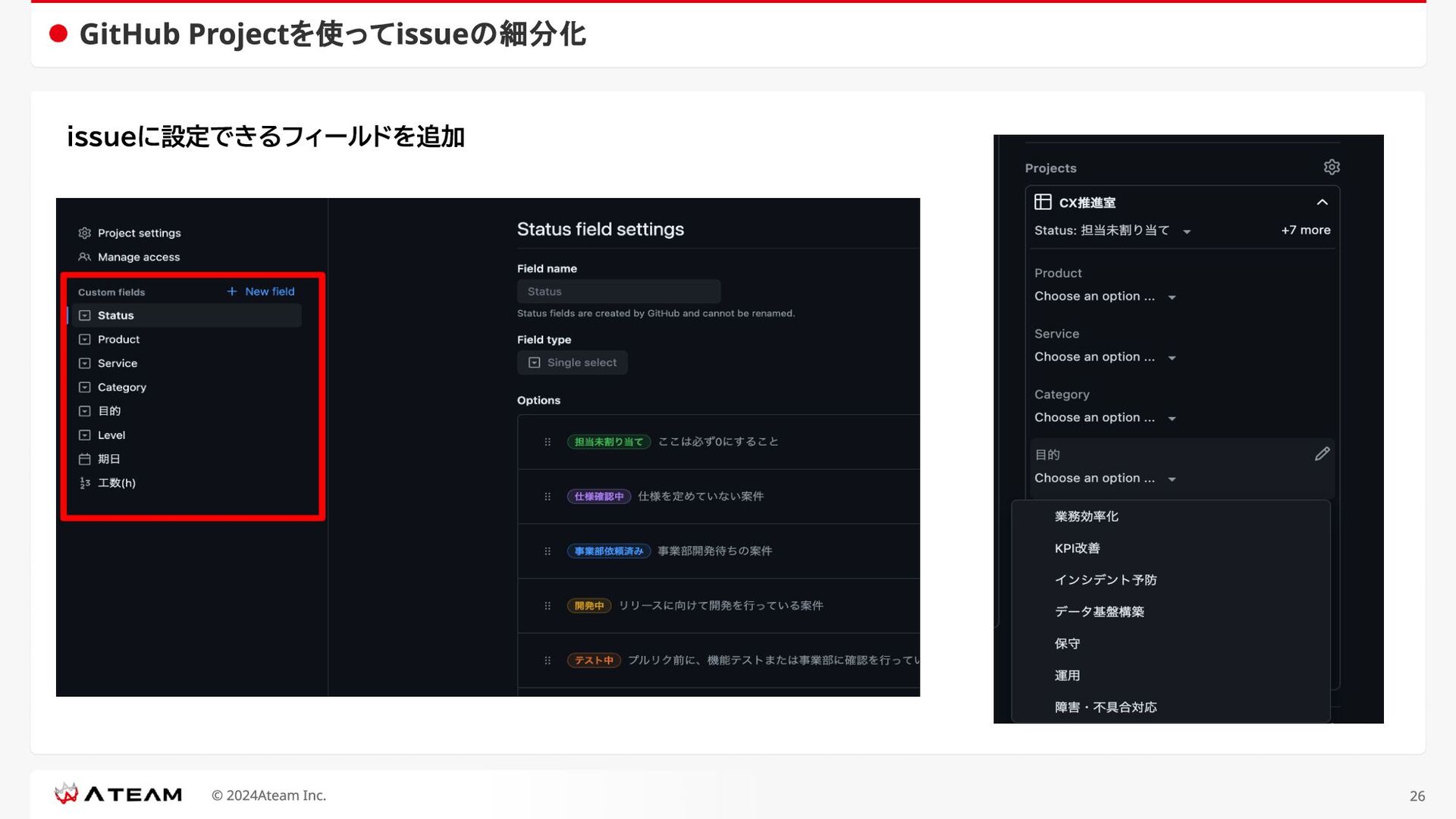Screen dimensions: 1456x819
Task: Click the +7 more link
Action: click(x=1306, y=230)
